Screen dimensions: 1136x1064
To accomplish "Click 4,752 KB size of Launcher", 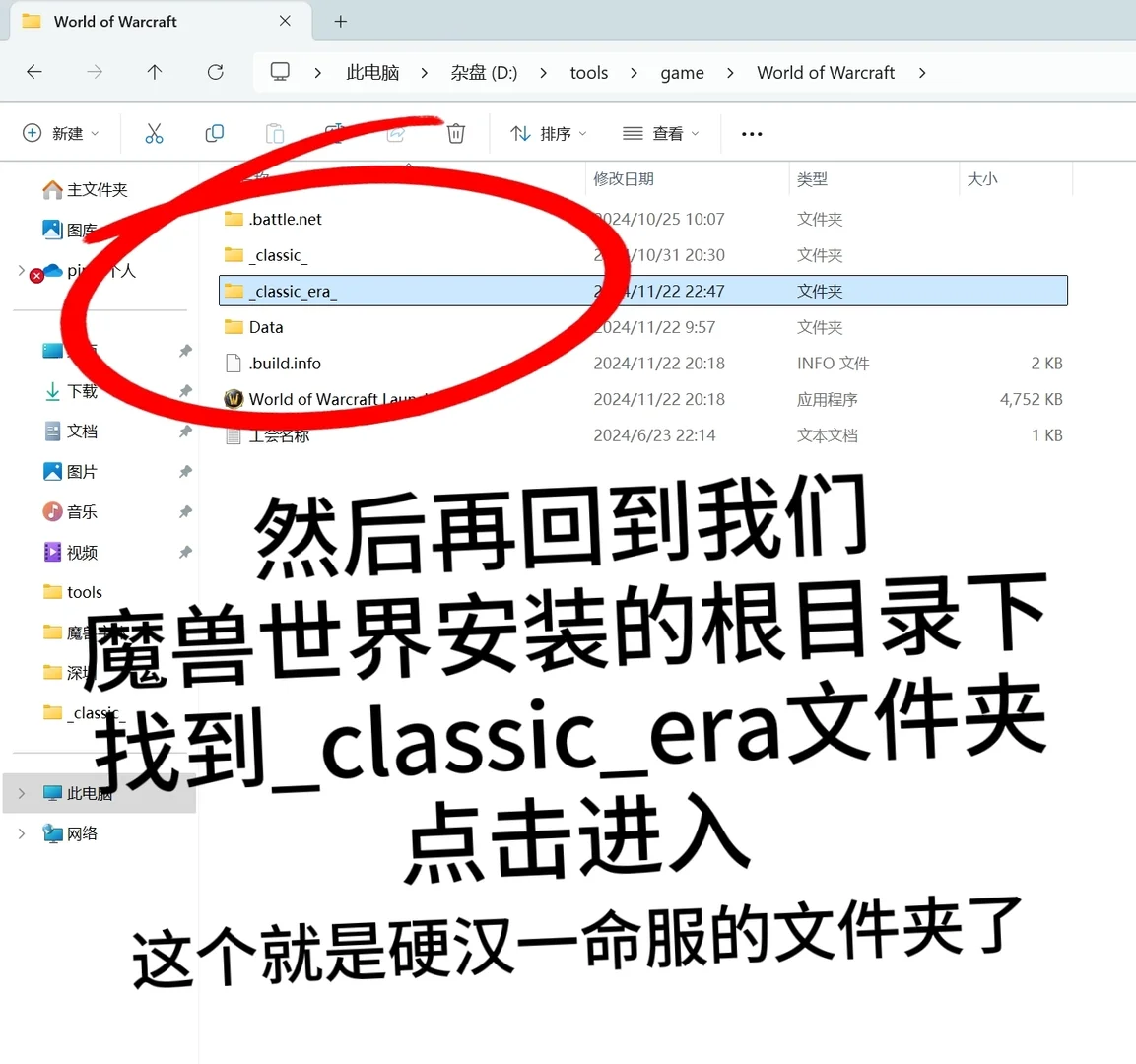I will click(1031, 399).
